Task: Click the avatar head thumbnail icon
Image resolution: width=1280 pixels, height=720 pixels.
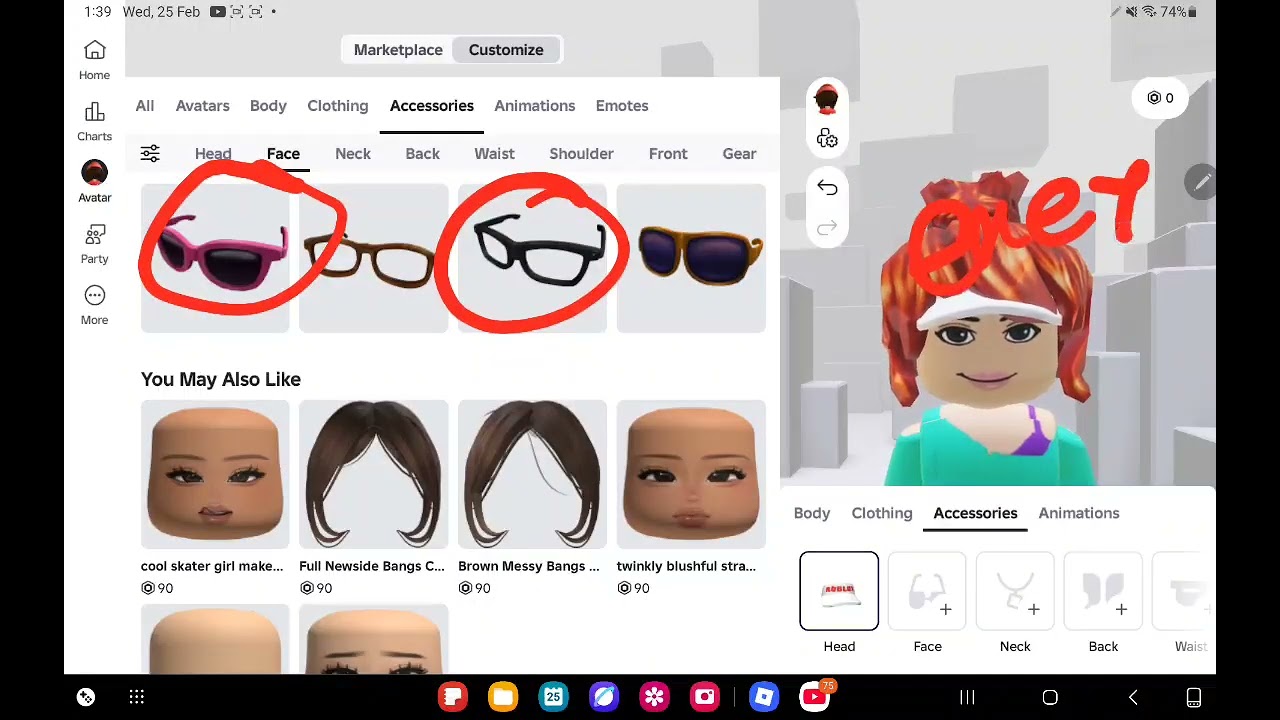Action: tap(827, 98)
